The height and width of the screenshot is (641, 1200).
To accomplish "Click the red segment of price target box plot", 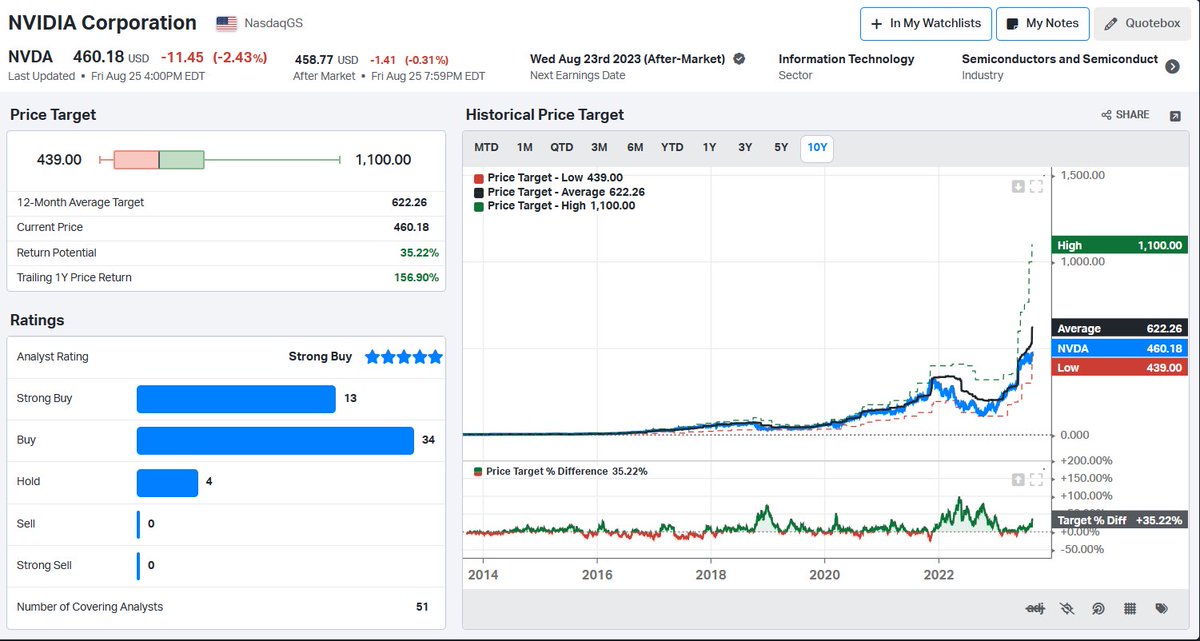I will (136, 160).
